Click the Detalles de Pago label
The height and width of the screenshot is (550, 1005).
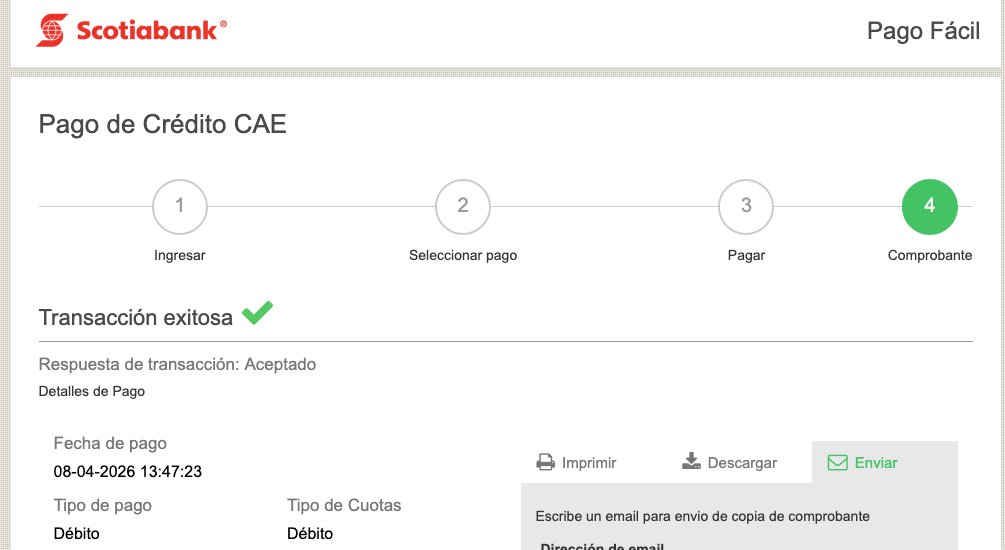[92, 391]
